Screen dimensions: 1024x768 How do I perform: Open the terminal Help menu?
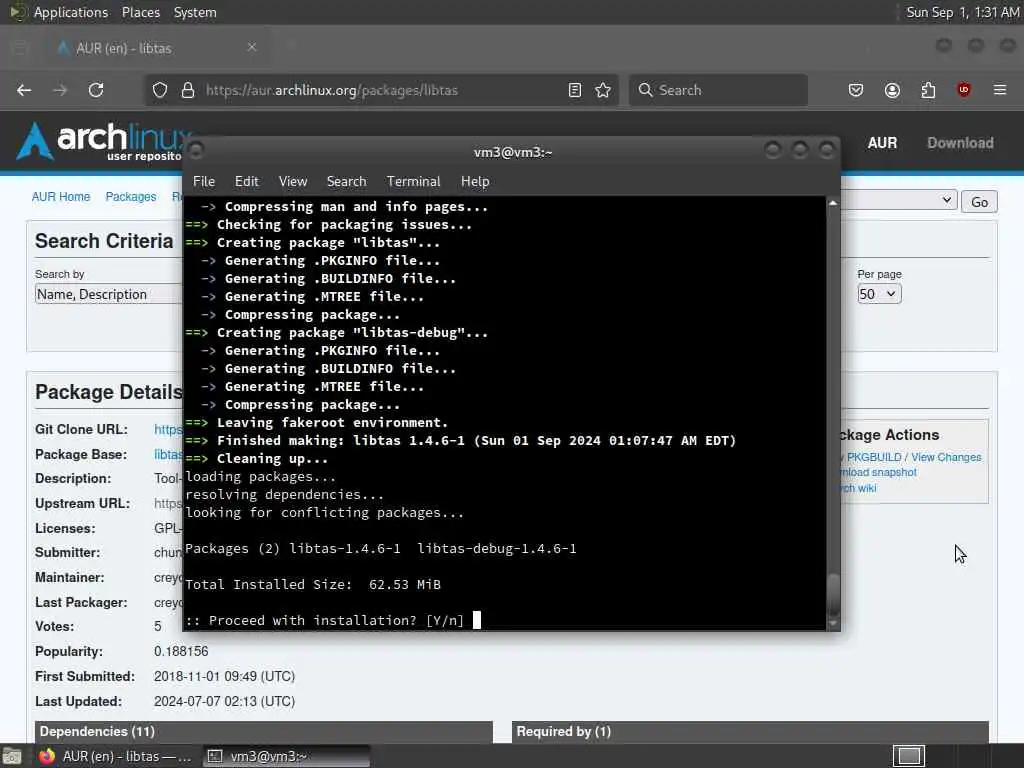[475, 182]
